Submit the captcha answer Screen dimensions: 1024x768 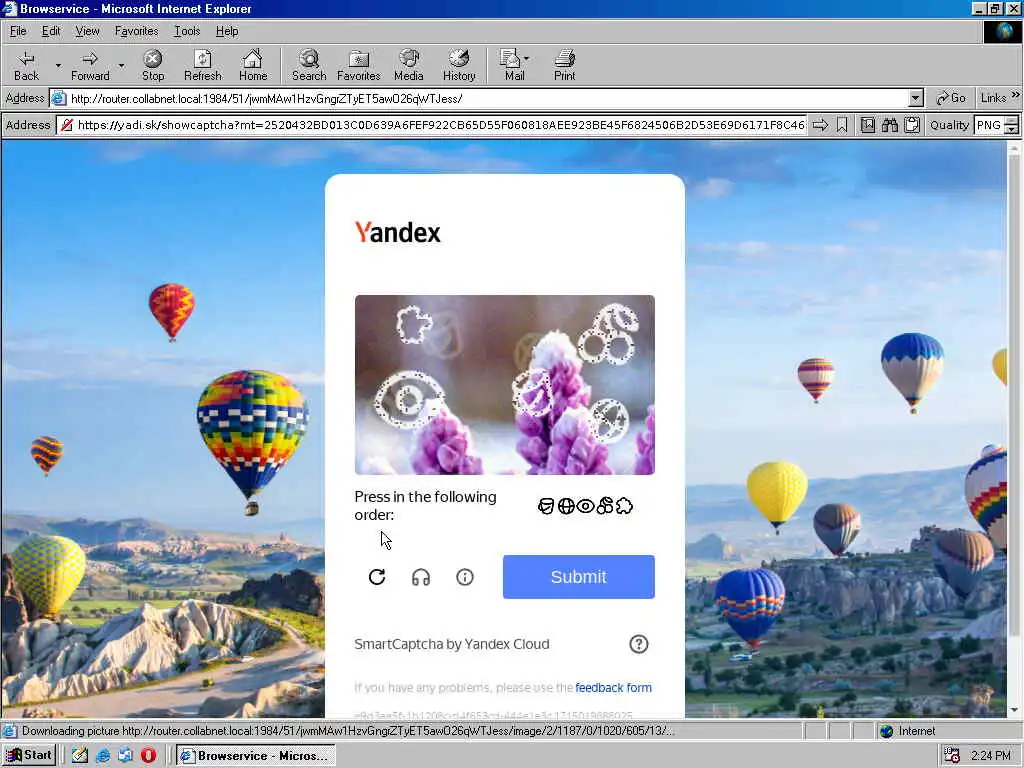point(579,577)
